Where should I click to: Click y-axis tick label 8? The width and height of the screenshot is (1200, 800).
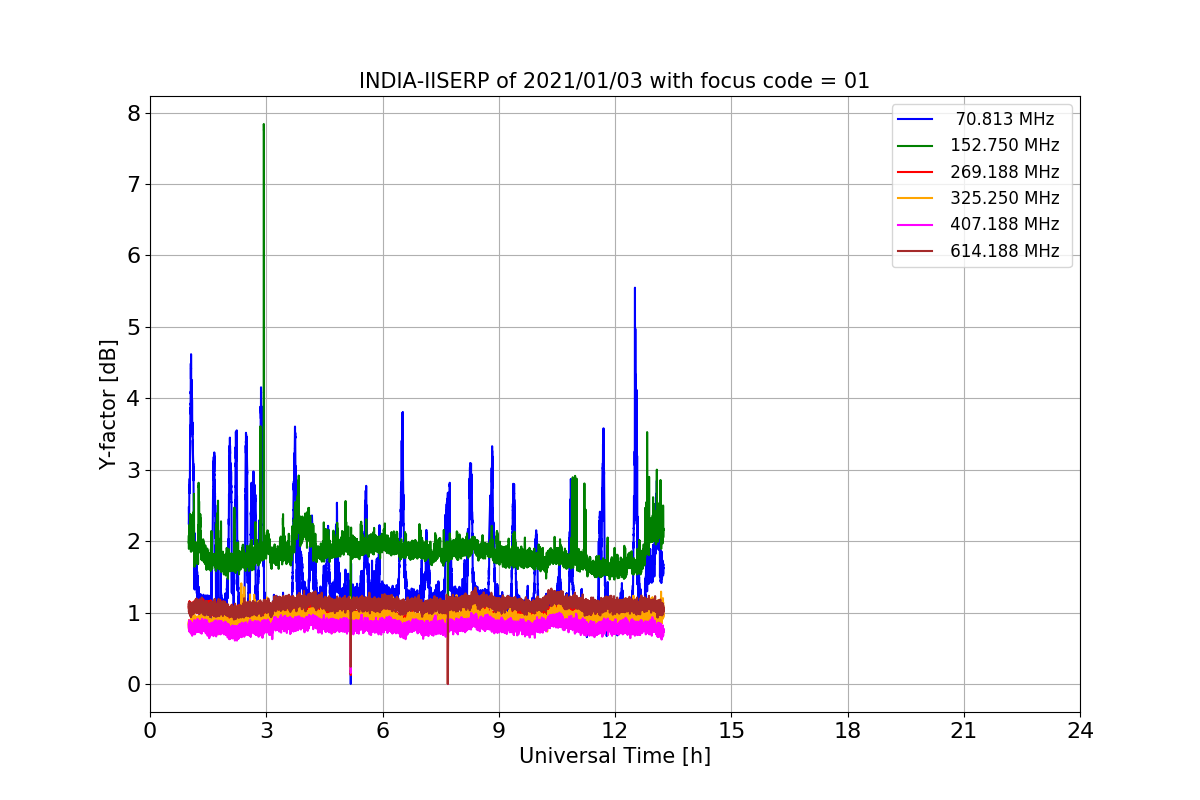(x=132, y=113)
